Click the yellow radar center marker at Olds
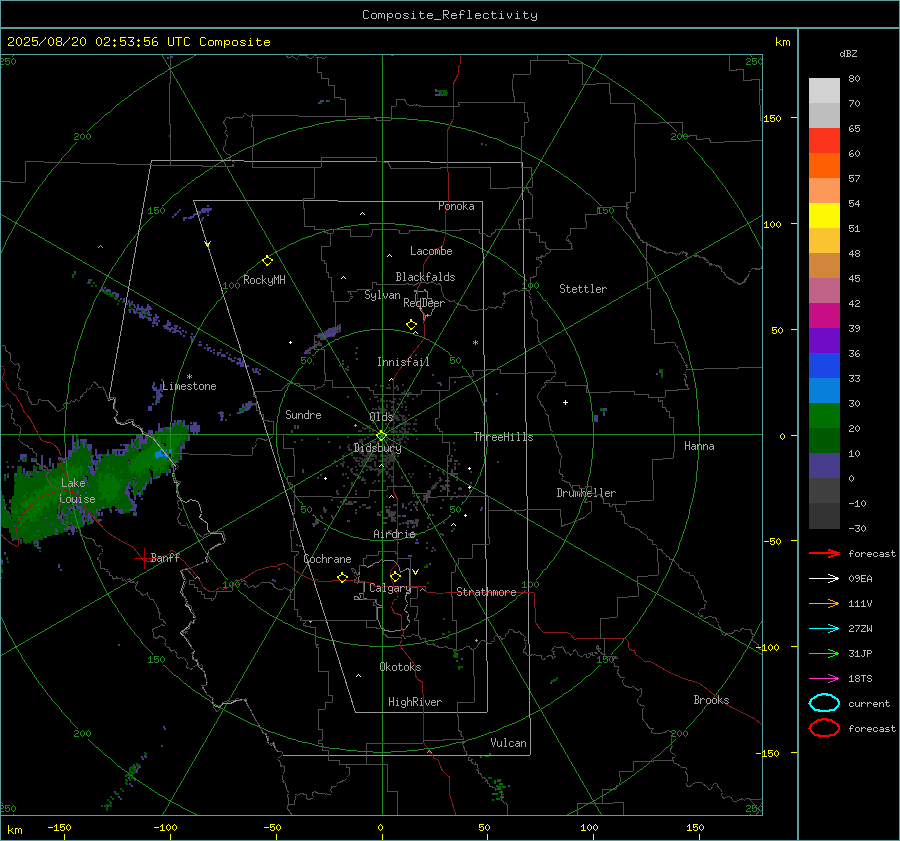The width and height of the screenshot is (900, 841). 381,435
